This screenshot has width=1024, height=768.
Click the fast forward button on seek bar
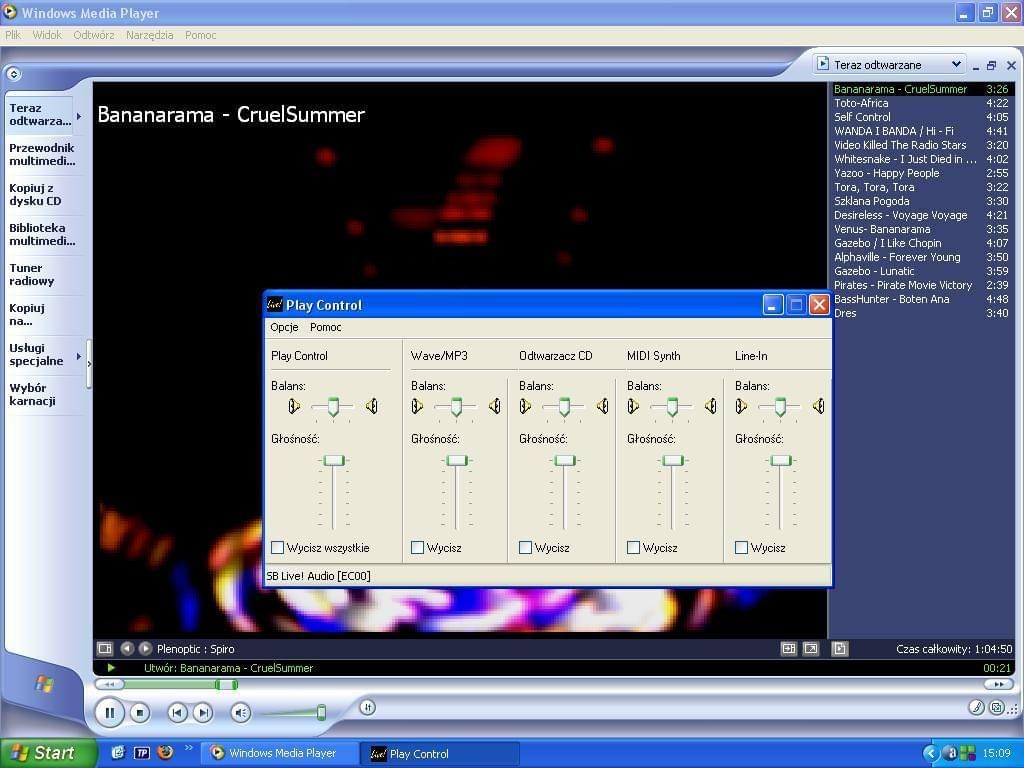tap(999, 684)
